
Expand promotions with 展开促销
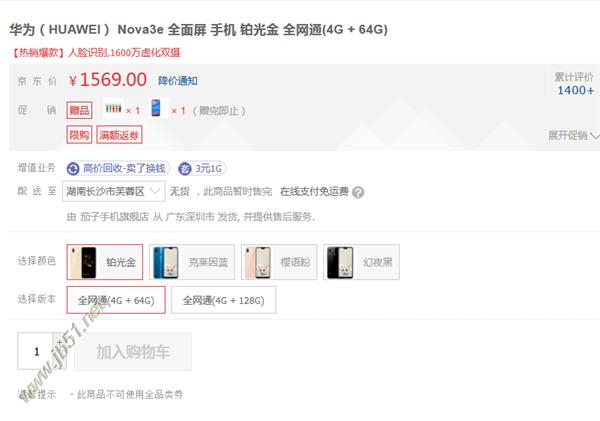pyautogui.click(x=573, y=135)
